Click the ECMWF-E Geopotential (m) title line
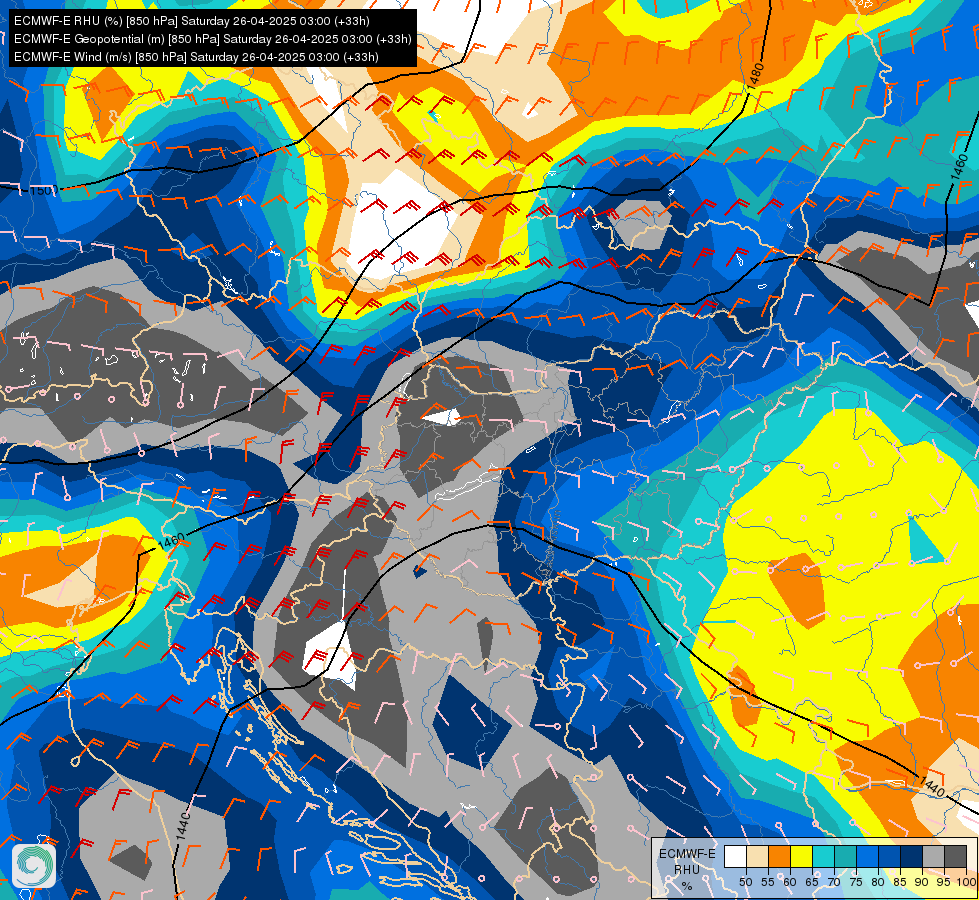The width and height of the screenshot is (979, 900). coord(213,39)
